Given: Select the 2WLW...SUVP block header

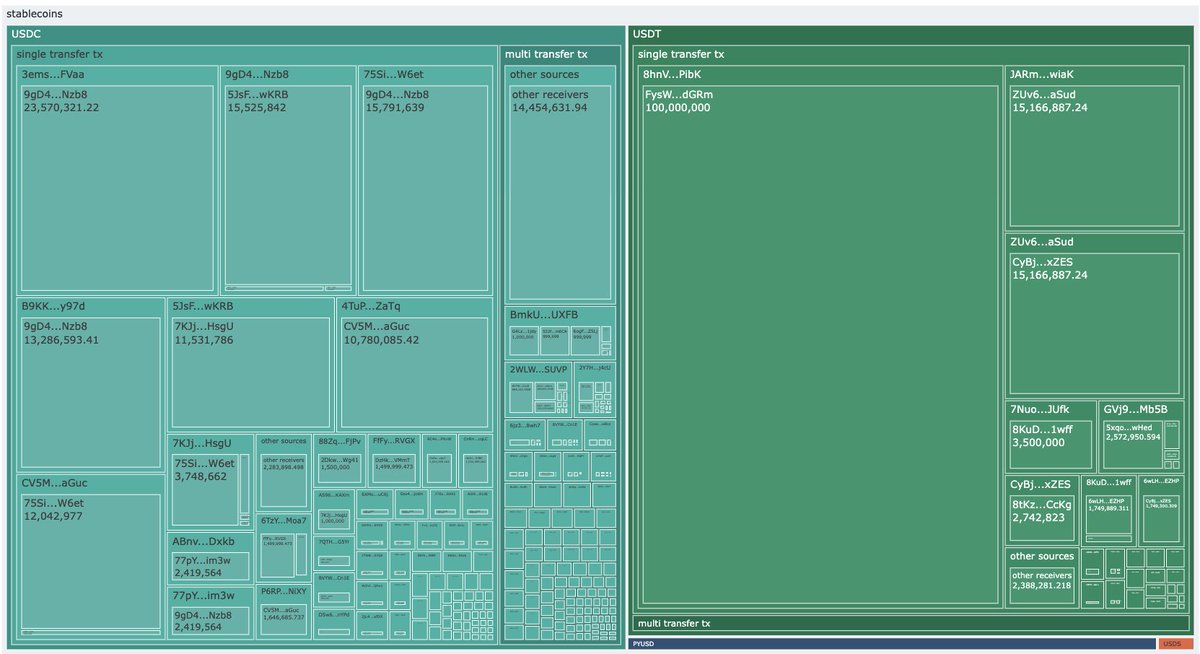Looking at the screenshot, I should pyautogui.click(x=538, y=369).
